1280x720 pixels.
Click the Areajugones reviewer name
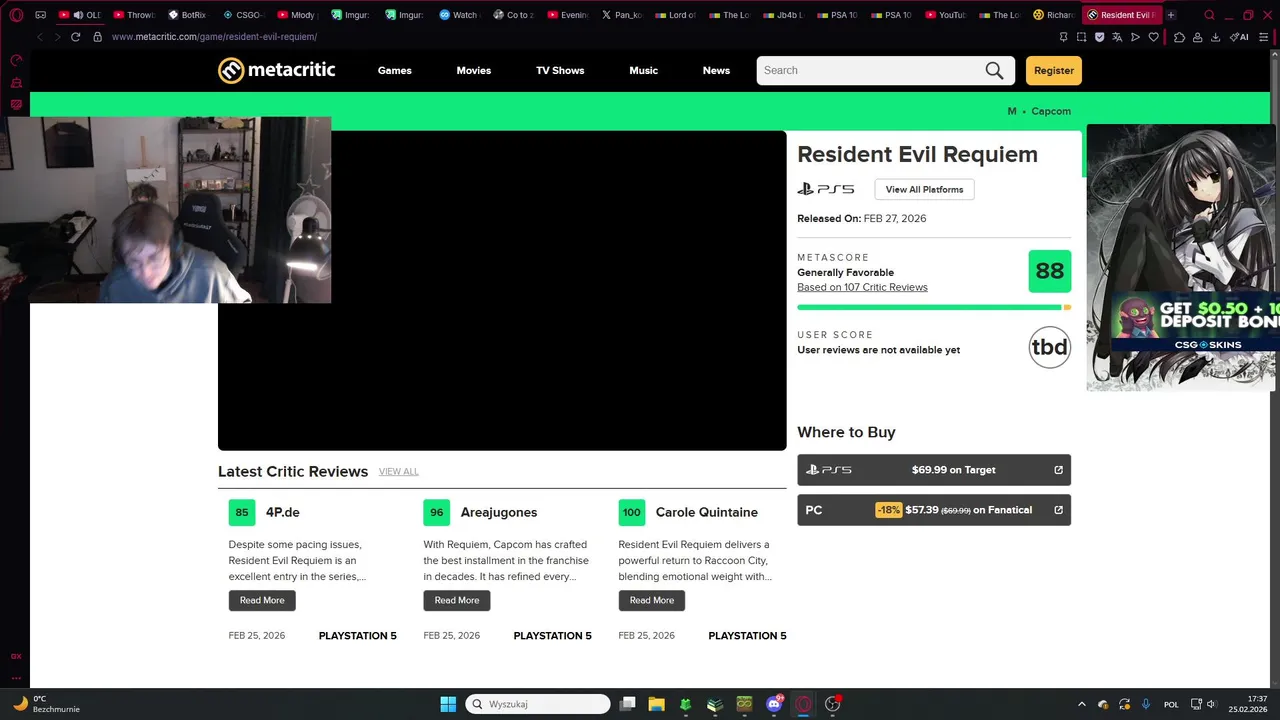tap(499, 512)
